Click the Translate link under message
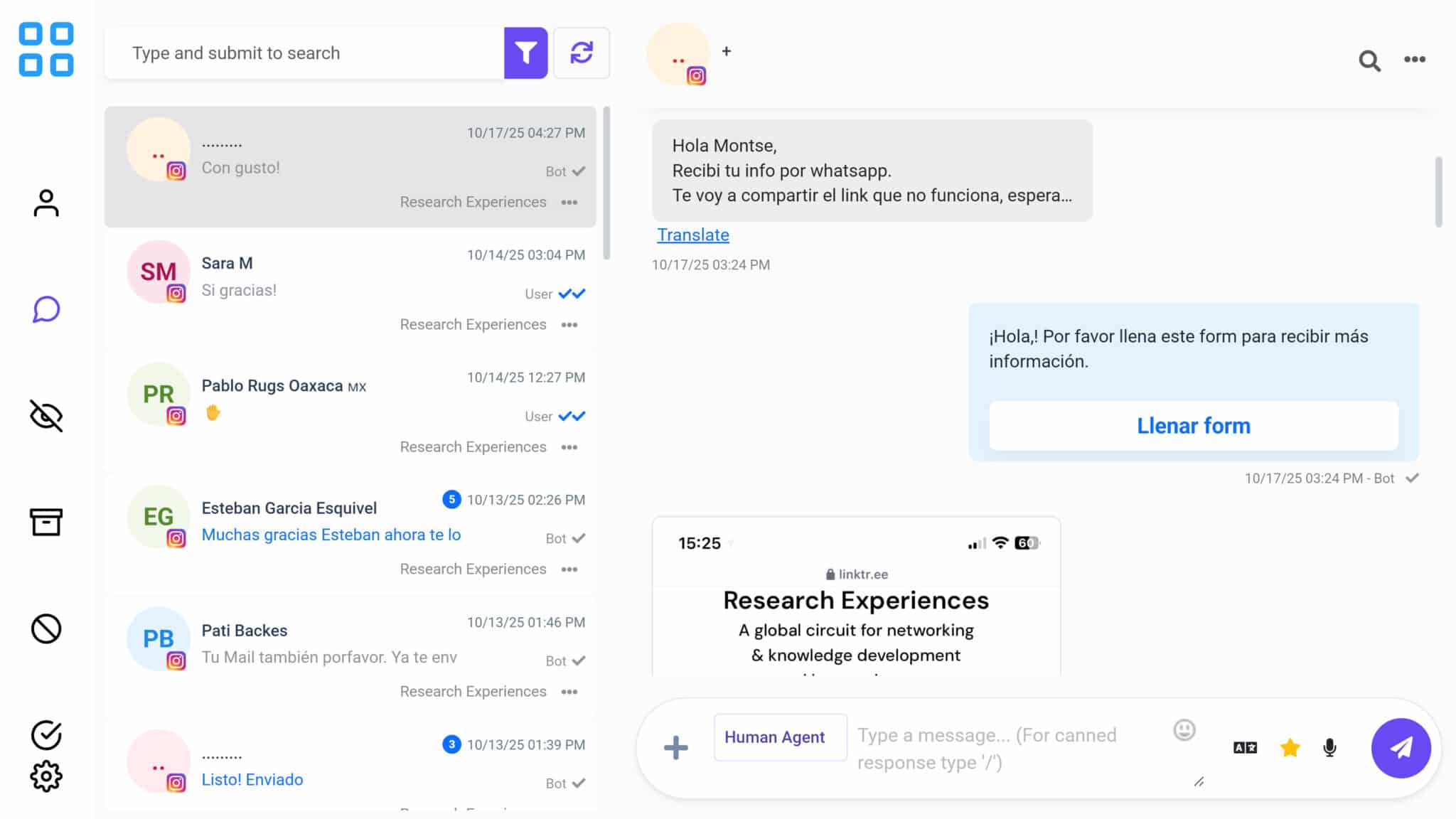The image size is (1456, 819). pyautogui.click(x=692, y=235)
